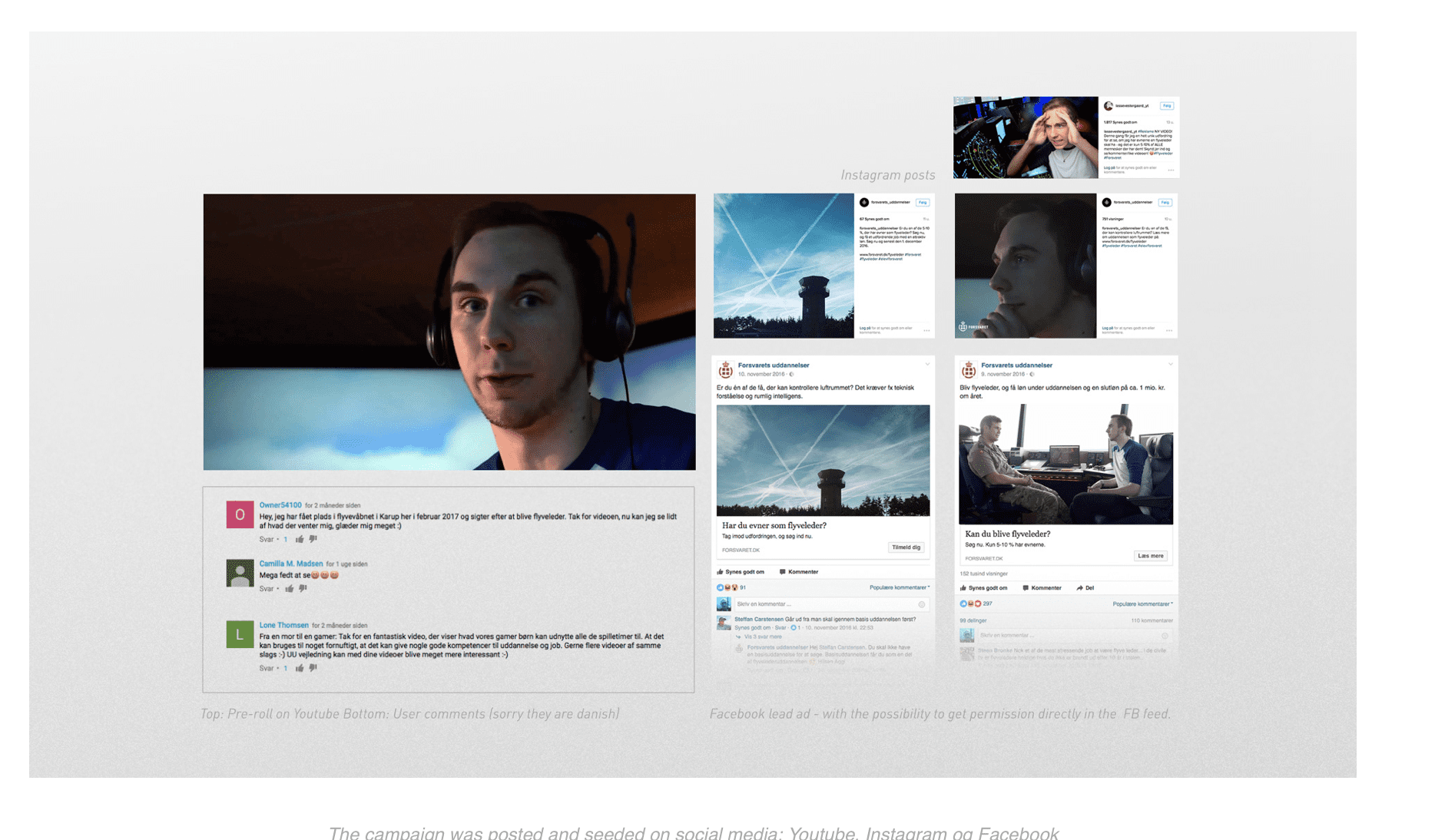Click '99 delinger' shares count
The width and height of the screenshot is (1435, 840).
coord(973,620)
